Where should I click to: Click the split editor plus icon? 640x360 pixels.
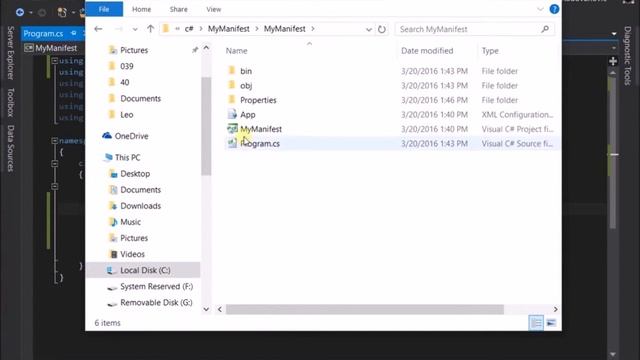pyautogui.click(x=613, y=61)
